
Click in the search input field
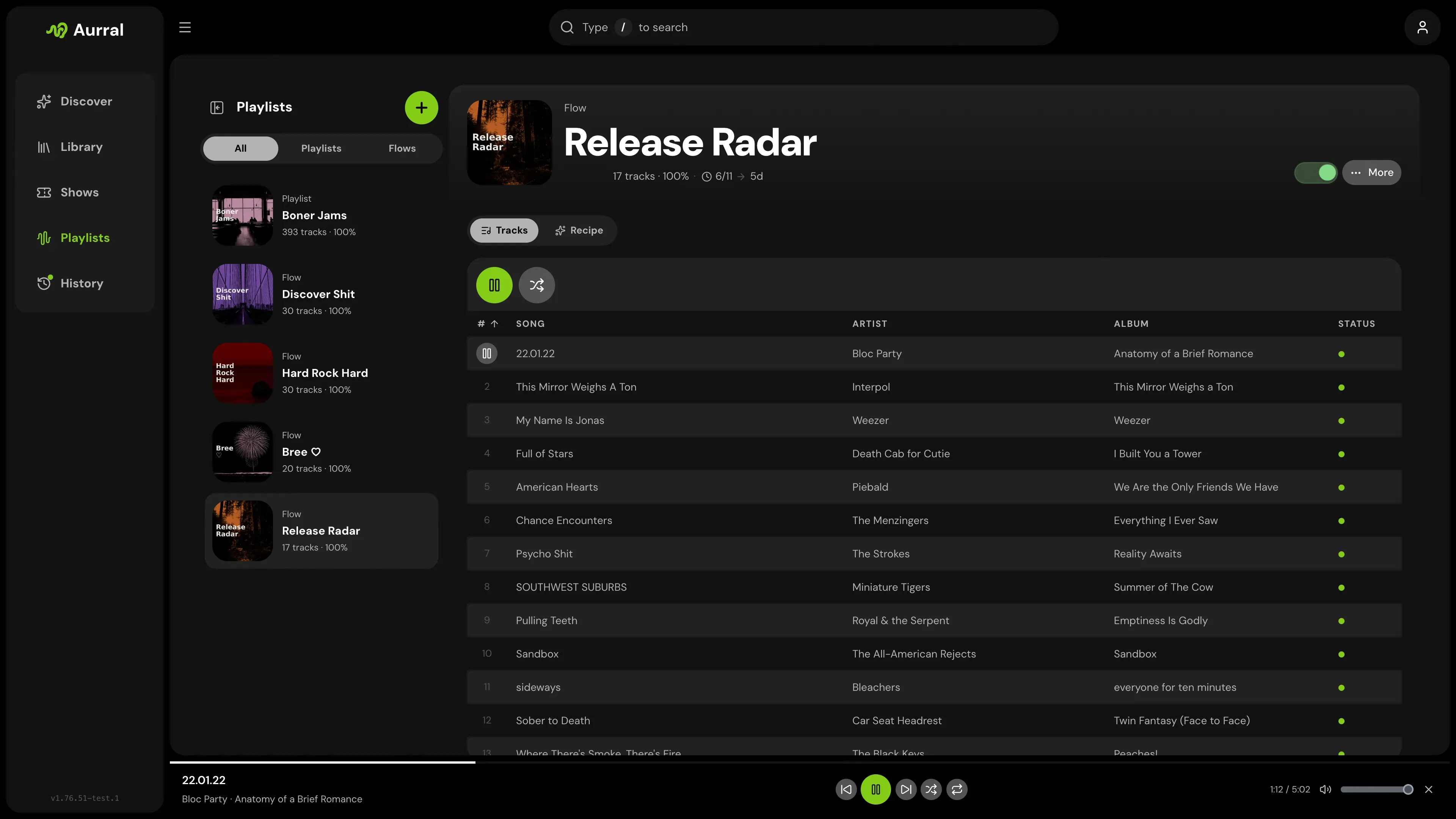803,27
